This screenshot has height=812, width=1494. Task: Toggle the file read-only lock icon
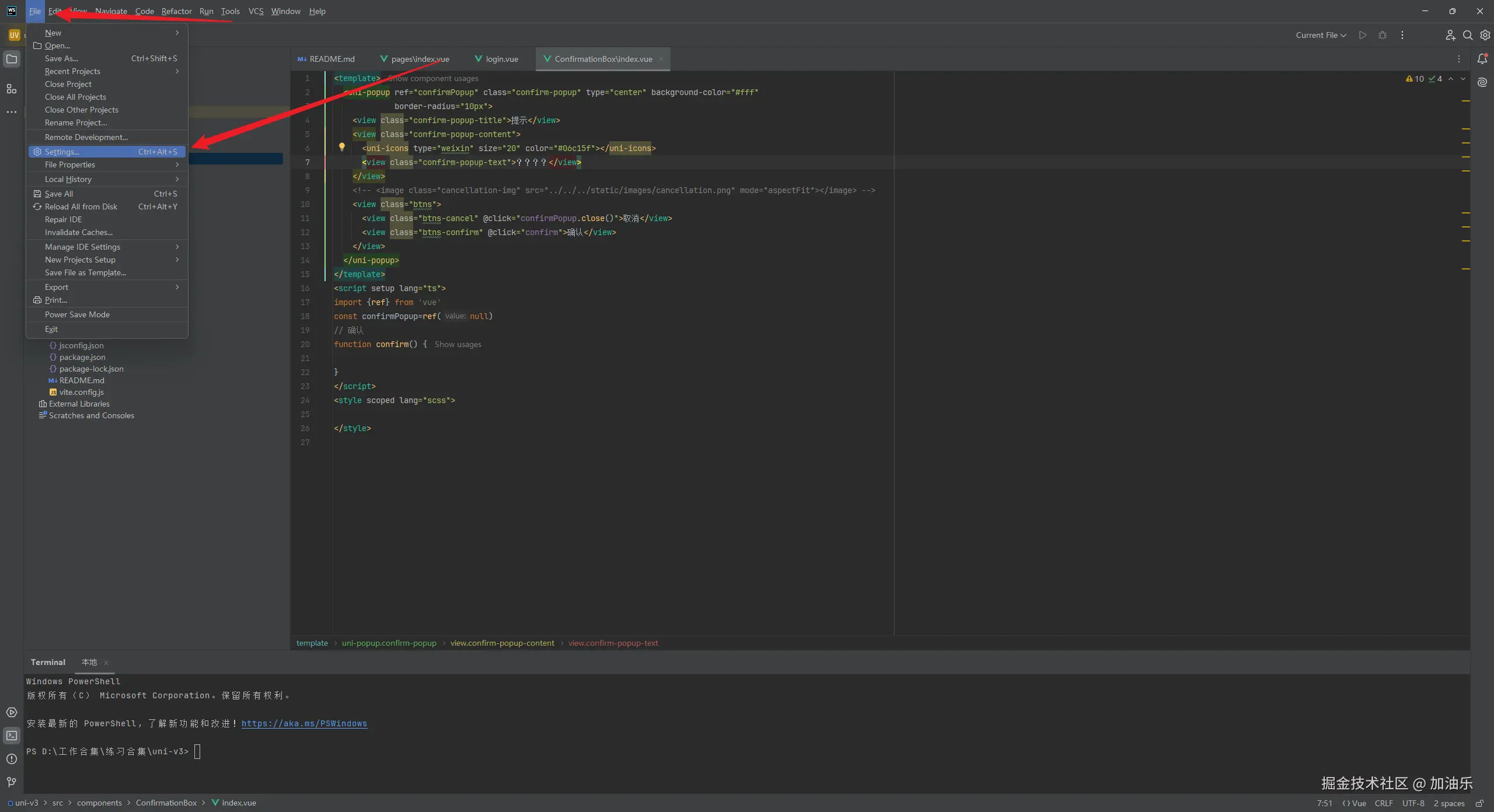click(1479, 803)
